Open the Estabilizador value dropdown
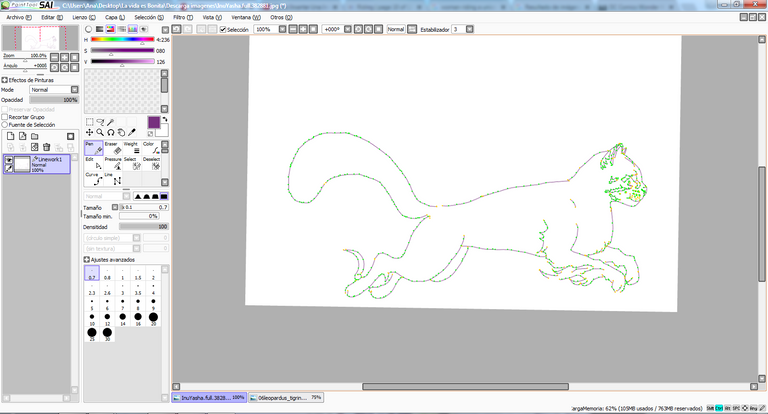This screenshot has width=768, height=414. (x=469, y=29)
